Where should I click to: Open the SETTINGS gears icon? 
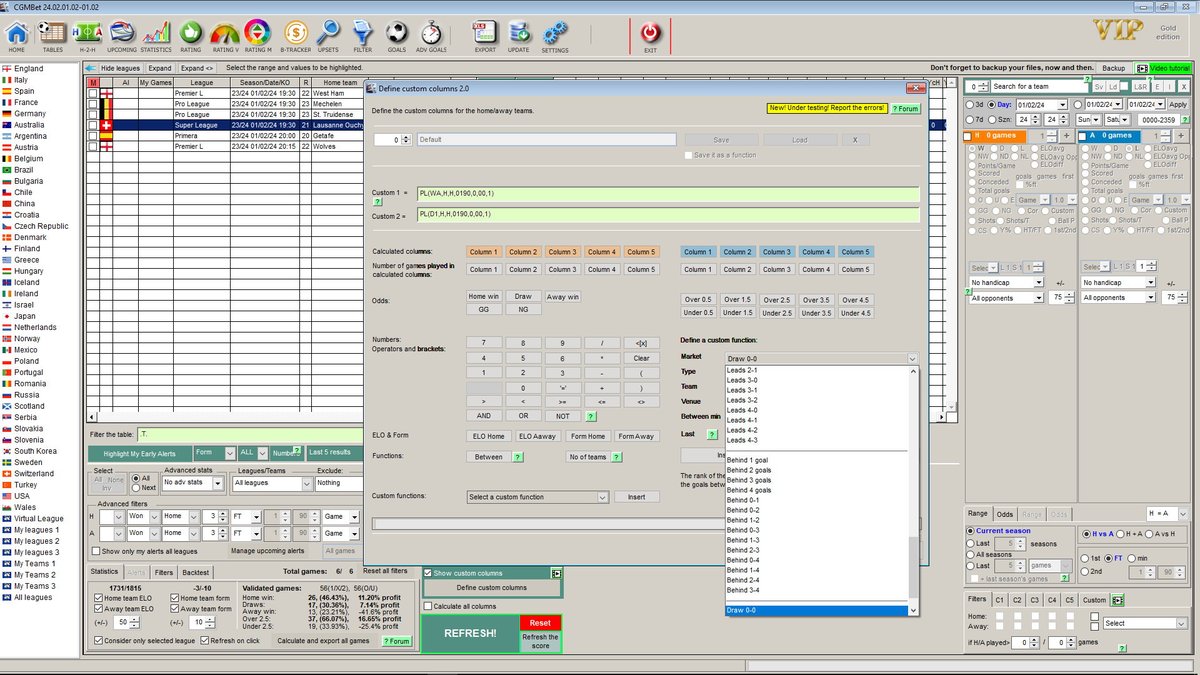(x=554, y=36)
